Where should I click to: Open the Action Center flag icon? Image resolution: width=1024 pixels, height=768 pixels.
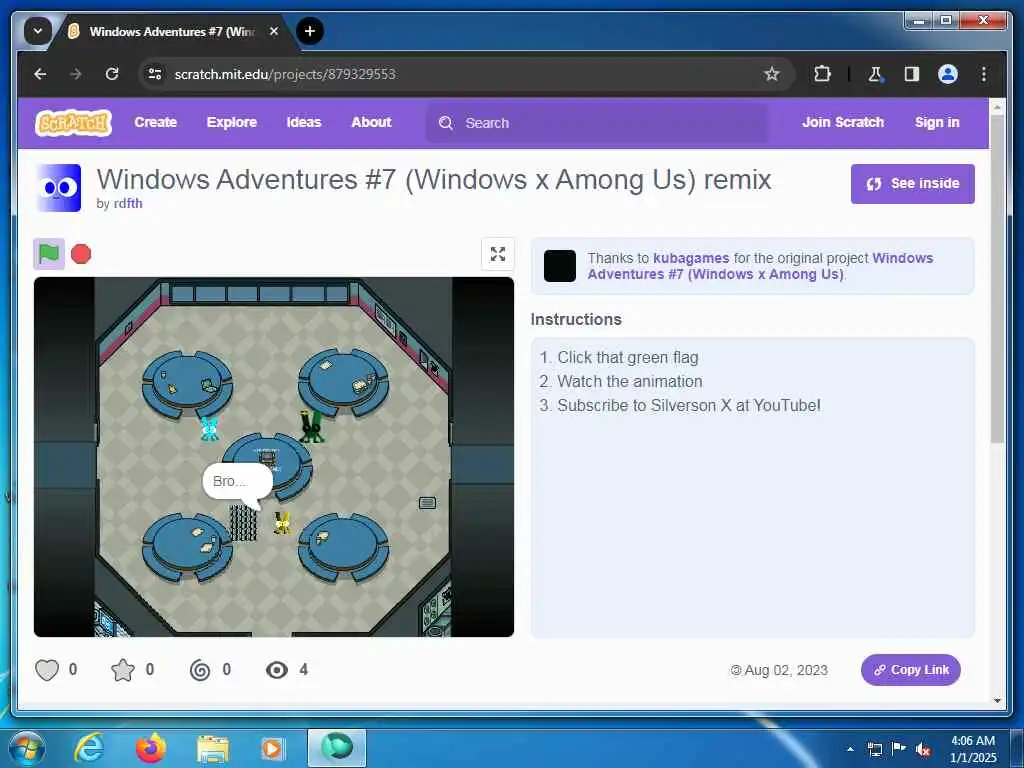click(899, 749)
